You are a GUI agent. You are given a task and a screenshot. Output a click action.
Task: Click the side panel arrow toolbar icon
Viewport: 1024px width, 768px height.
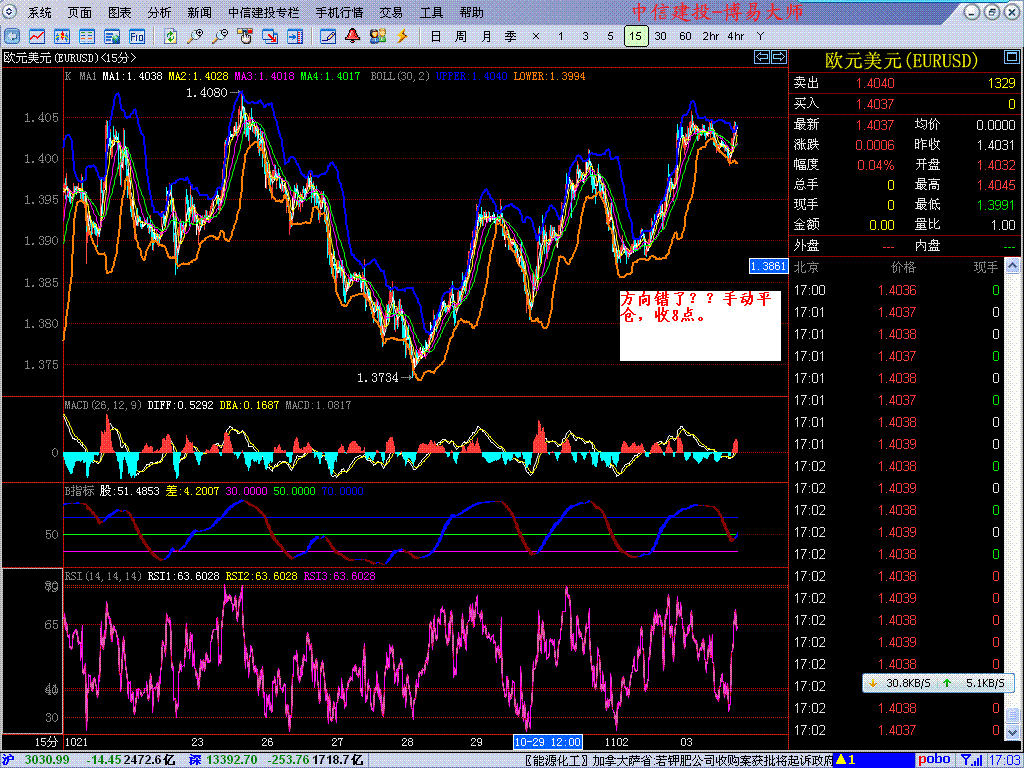[x=295, y=36]
